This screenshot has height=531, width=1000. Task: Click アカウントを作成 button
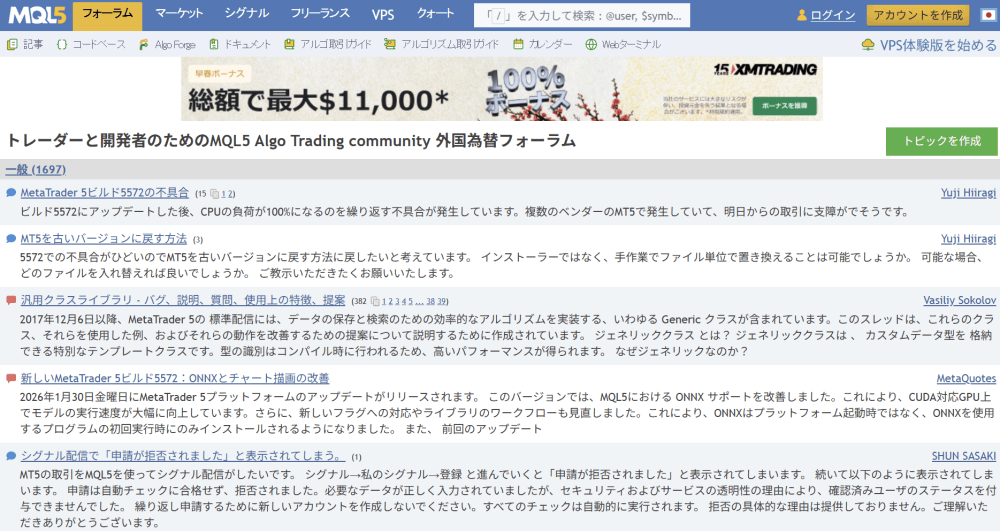(x=918, y=15)
